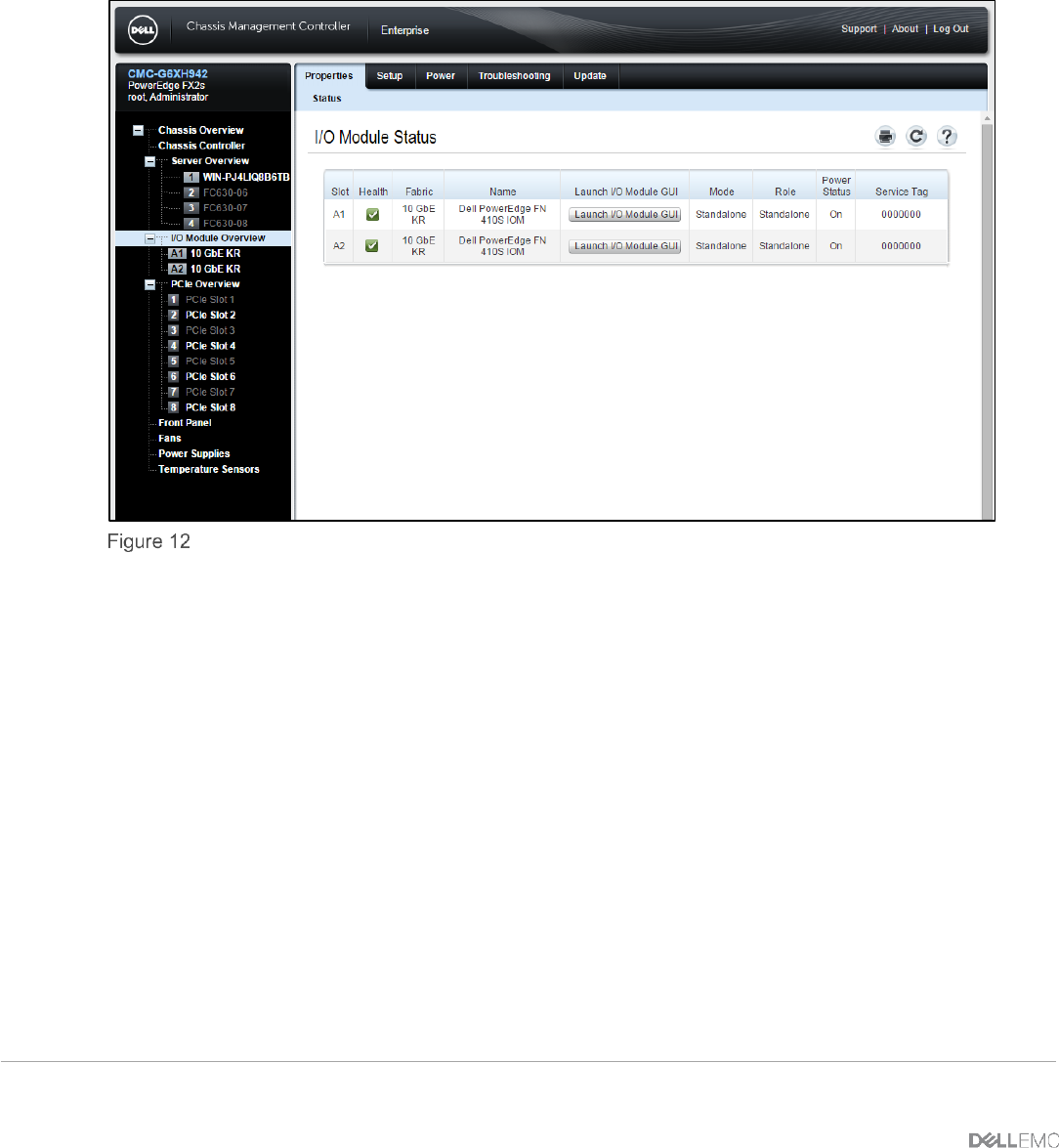Open Fans in the tree
The width and height of the screenshot is (1059, 1148).
[170, 438]
